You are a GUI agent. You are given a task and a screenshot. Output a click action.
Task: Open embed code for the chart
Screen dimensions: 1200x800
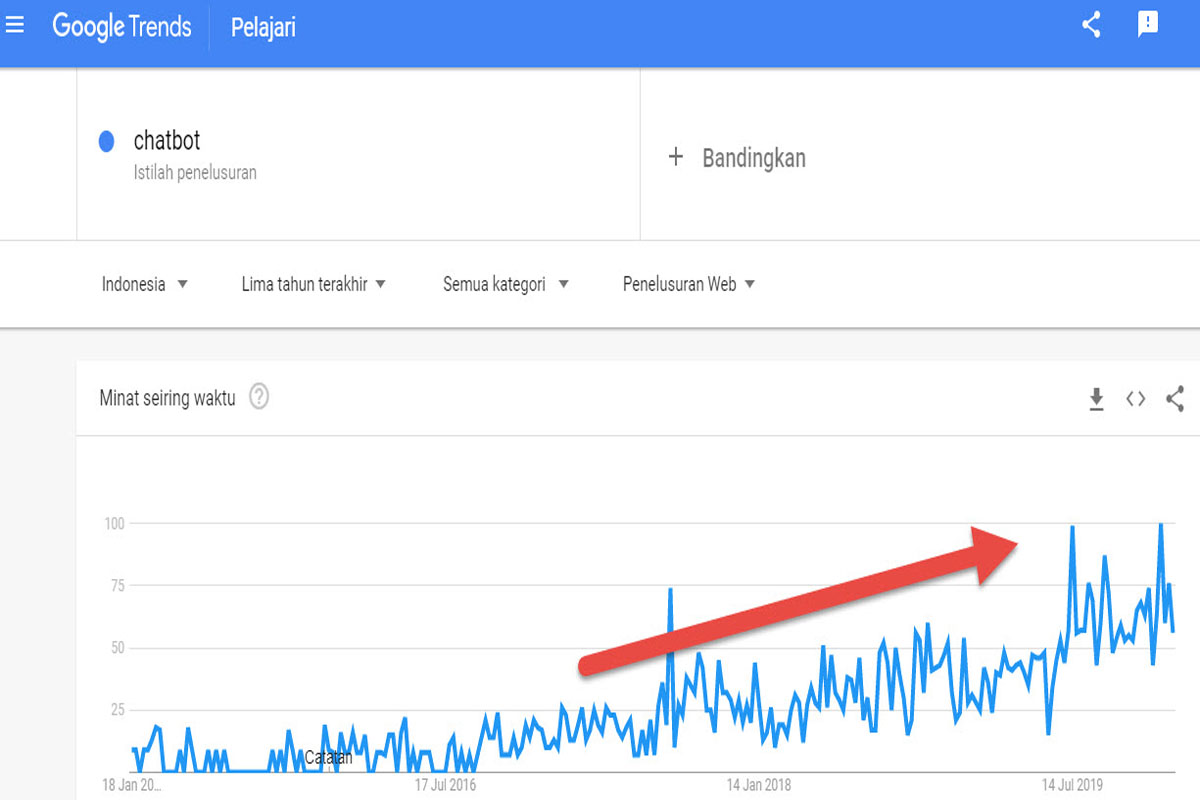[1135, 399]
